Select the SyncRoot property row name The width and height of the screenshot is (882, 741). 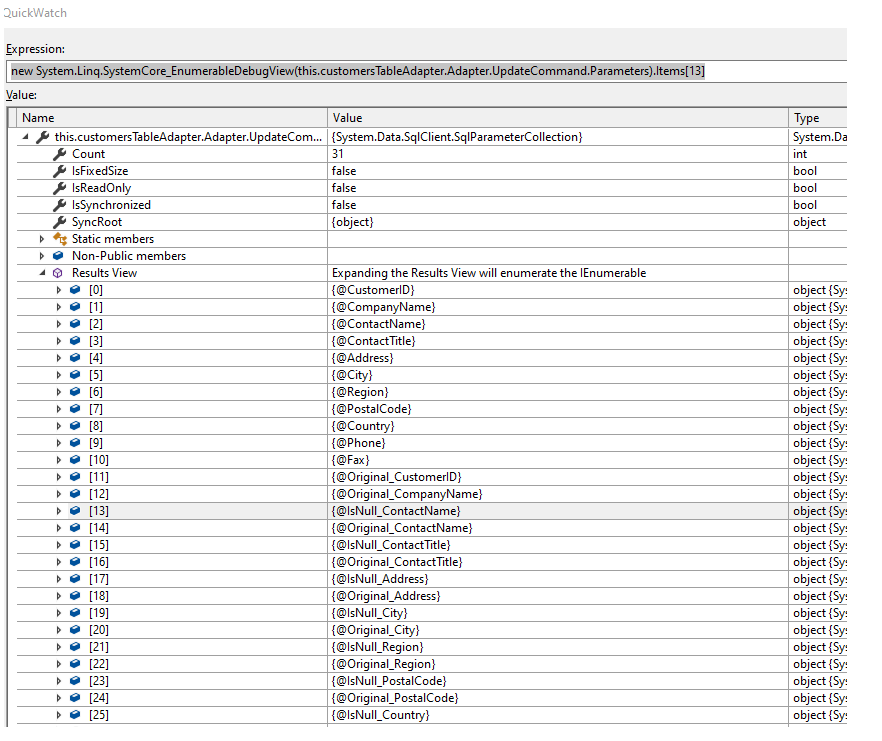pos(97,222)
